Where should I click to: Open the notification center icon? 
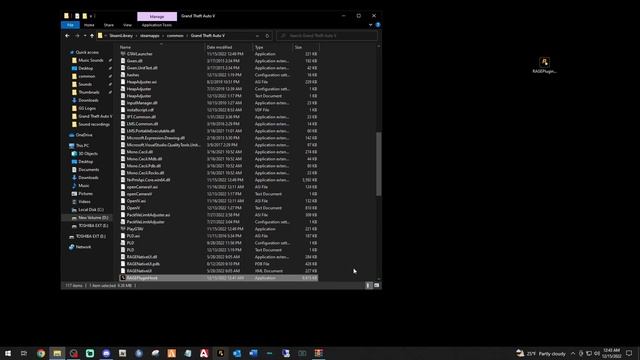point(629,353)
